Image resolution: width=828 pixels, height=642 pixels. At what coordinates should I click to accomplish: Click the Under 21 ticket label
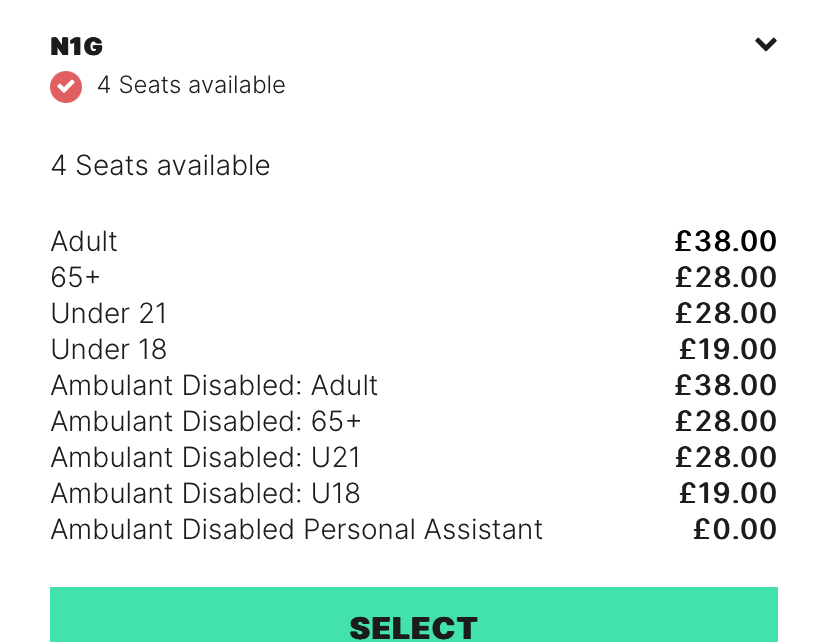coord(109,313)
